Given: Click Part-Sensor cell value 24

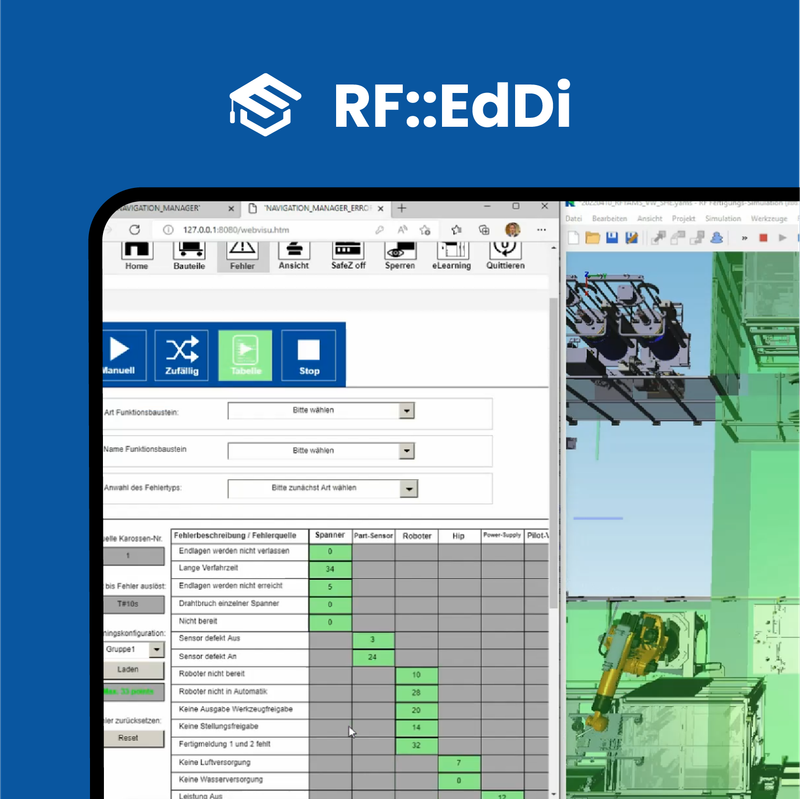Looking at the screenshot, I should point(373,658).
